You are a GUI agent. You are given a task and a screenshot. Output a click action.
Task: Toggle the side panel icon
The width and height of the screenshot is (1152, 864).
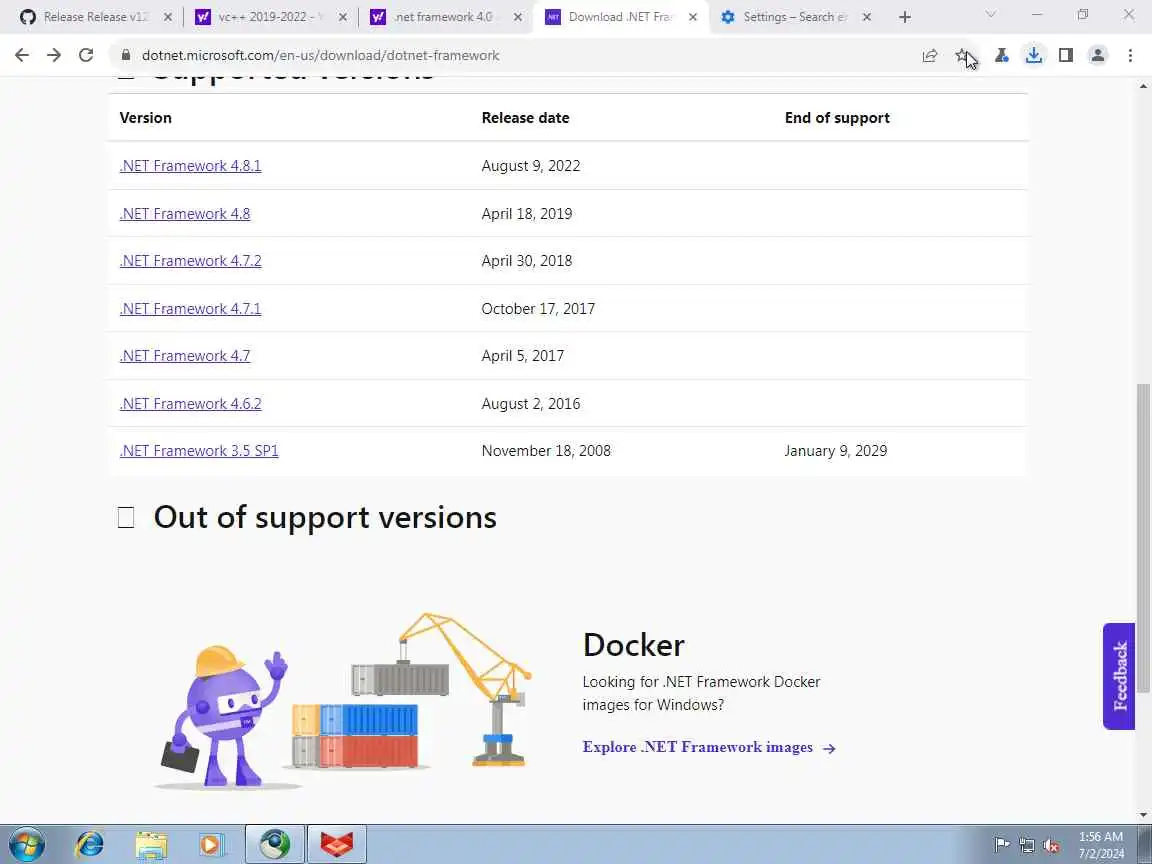click(x=1066, y=55)
